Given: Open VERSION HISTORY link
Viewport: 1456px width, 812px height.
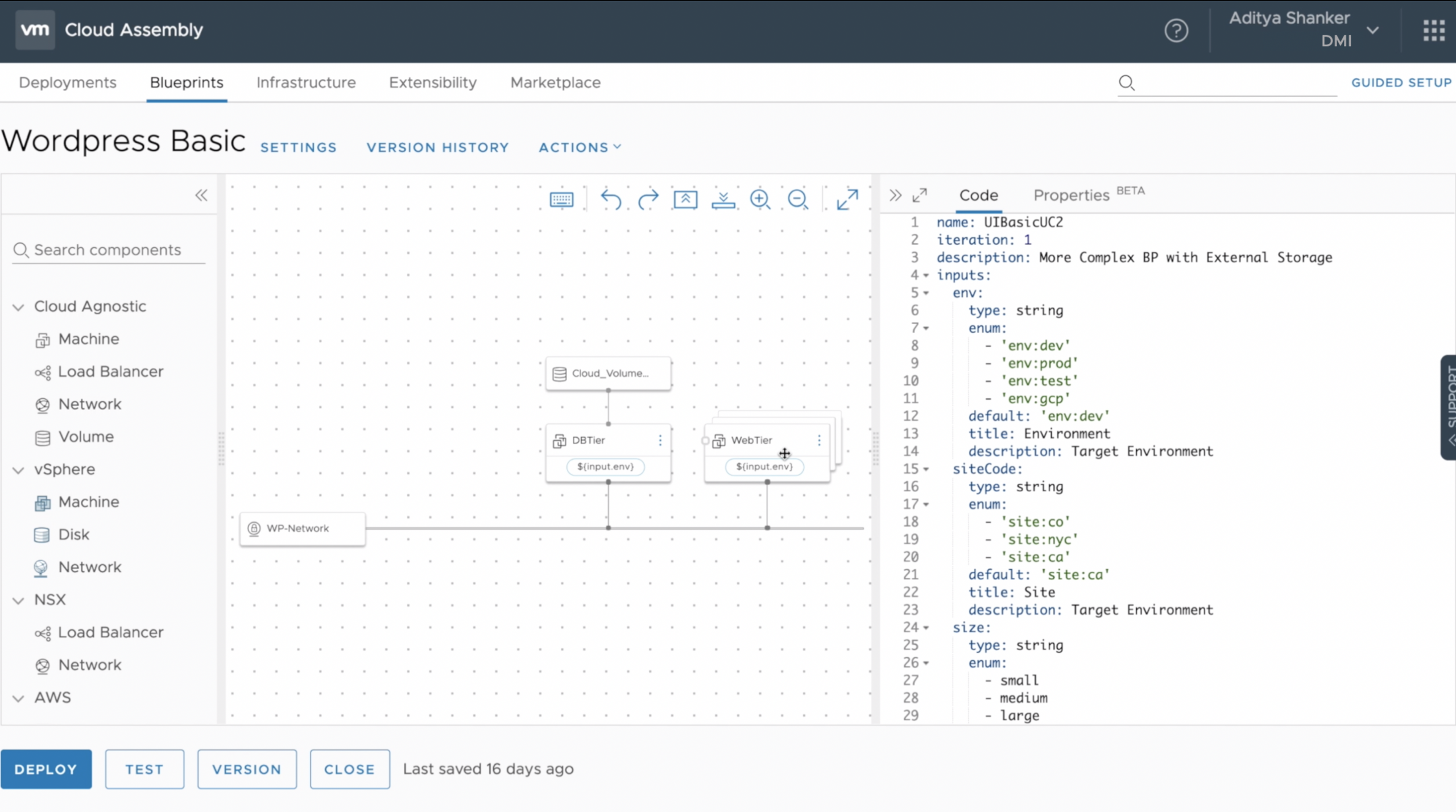Looking at the screenshot, I should [x=437, y=147].
